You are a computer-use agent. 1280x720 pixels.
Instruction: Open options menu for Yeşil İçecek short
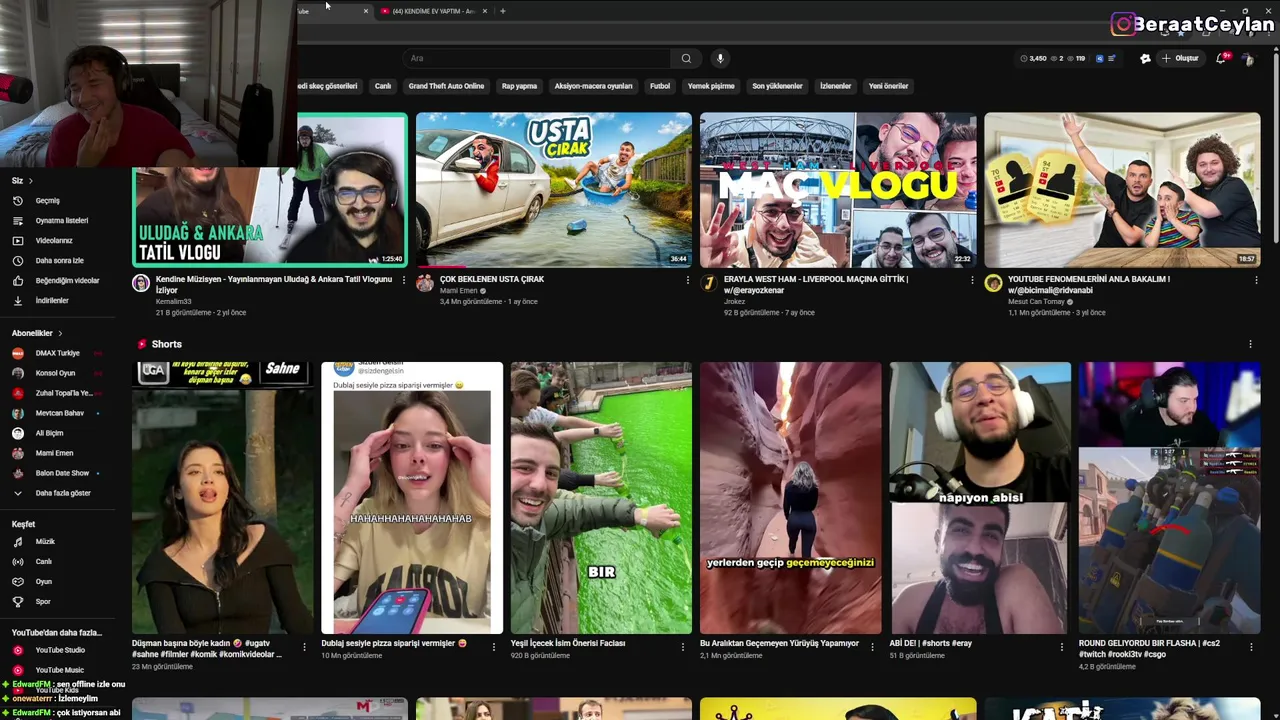tap(683, 647)
